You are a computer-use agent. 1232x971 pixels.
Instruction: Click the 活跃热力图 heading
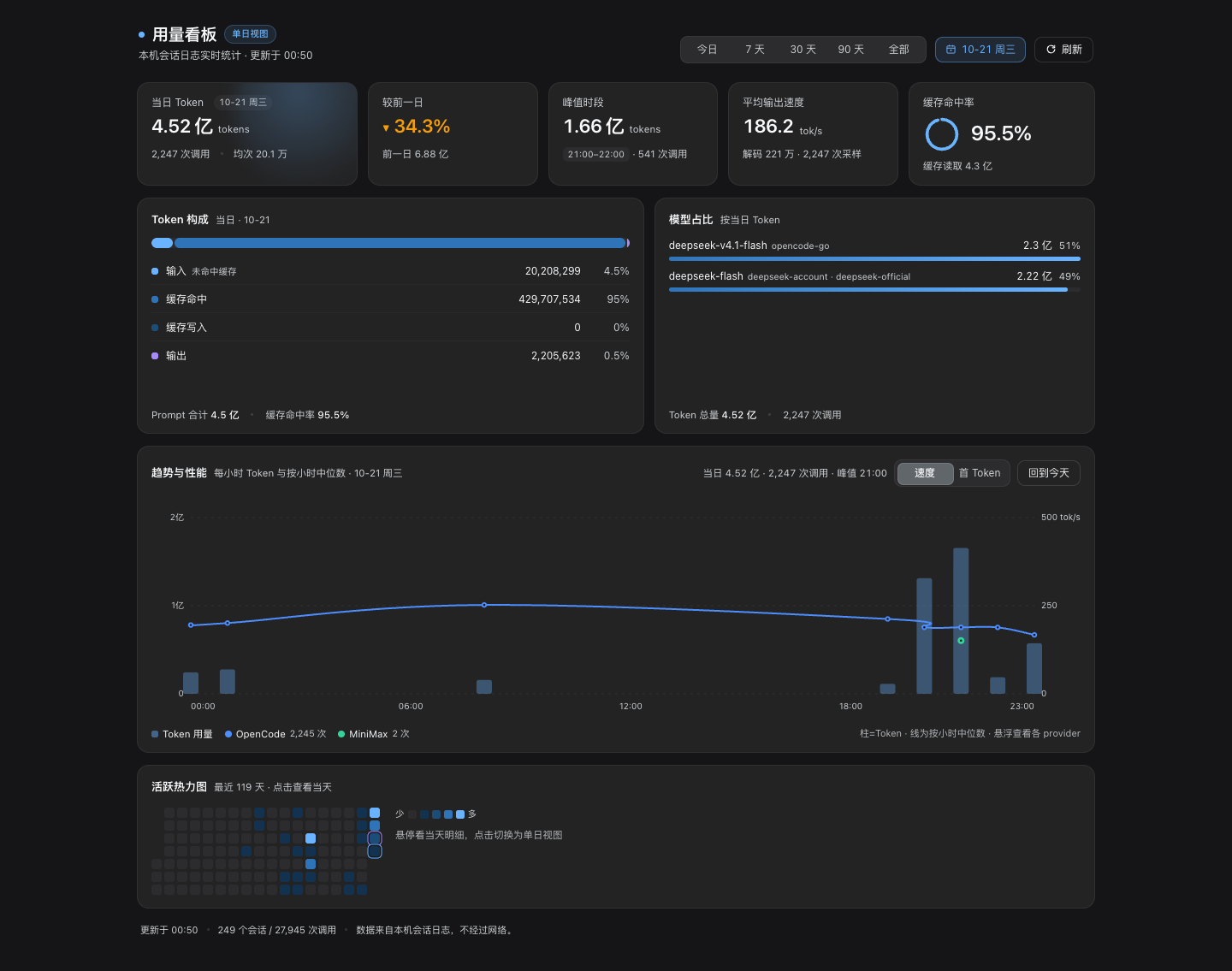[x=180, y=787]
